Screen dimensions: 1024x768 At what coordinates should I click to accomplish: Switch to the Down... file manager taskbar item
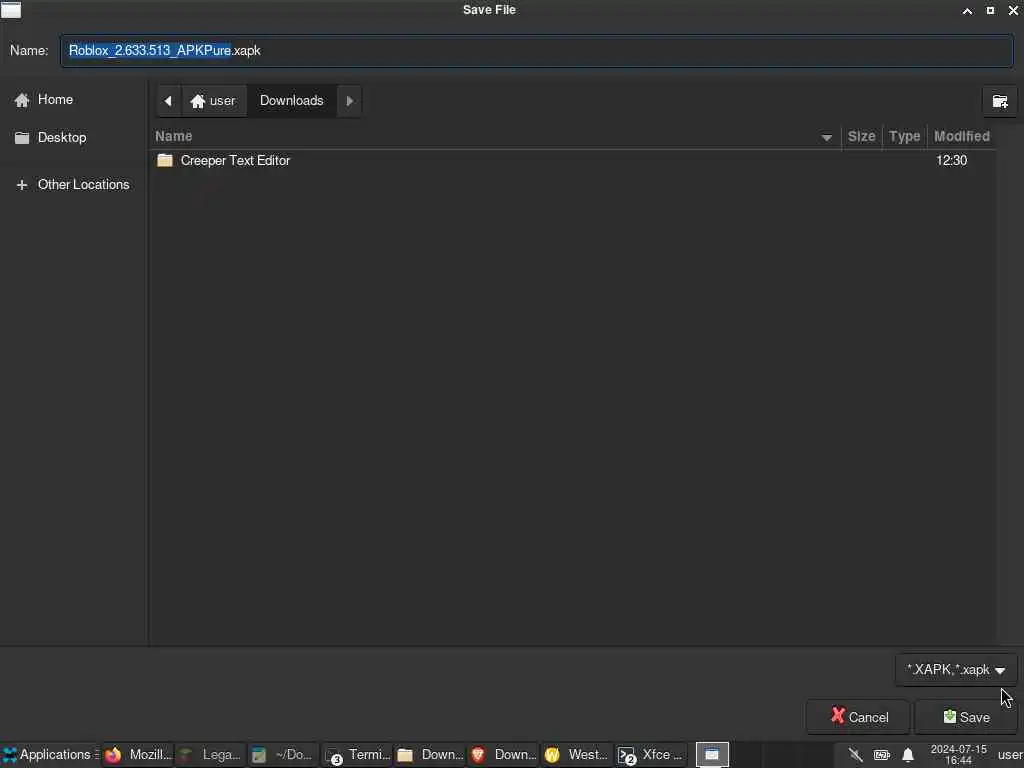430,754
